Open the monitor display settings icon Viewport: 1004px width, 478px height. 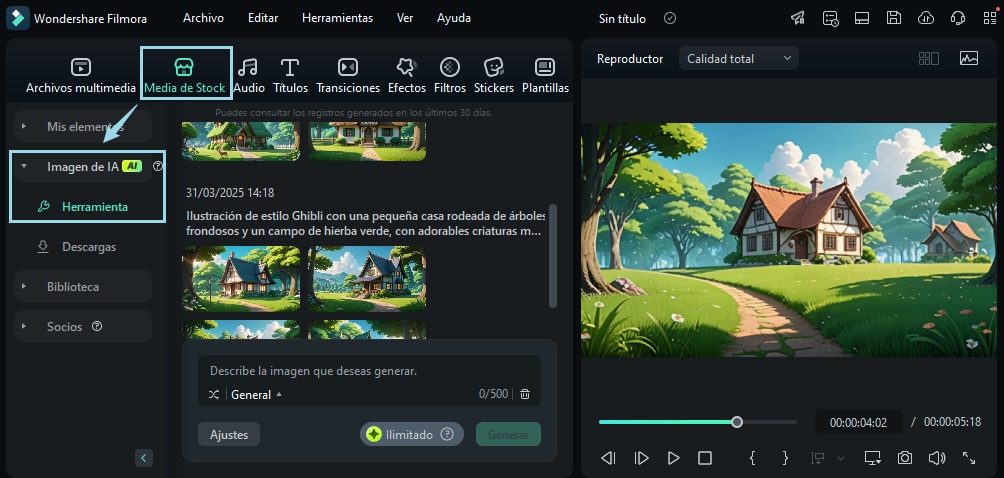[872, 458]
